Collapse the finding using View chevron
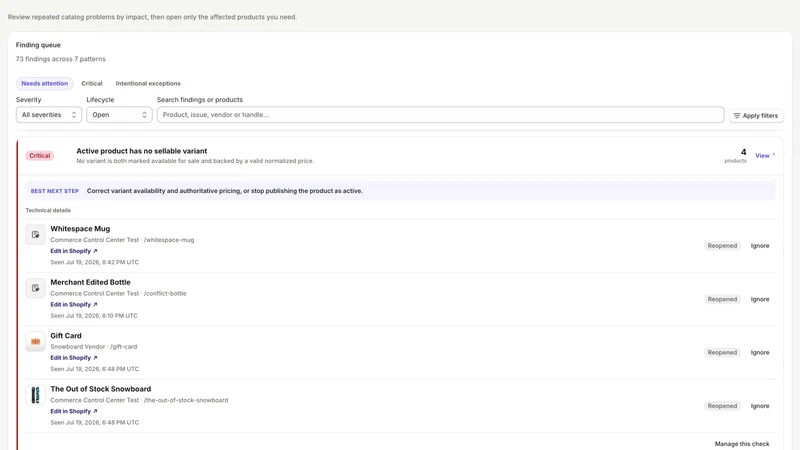The width and height of the screenshot is (800, 450). [x=765, y=156]
